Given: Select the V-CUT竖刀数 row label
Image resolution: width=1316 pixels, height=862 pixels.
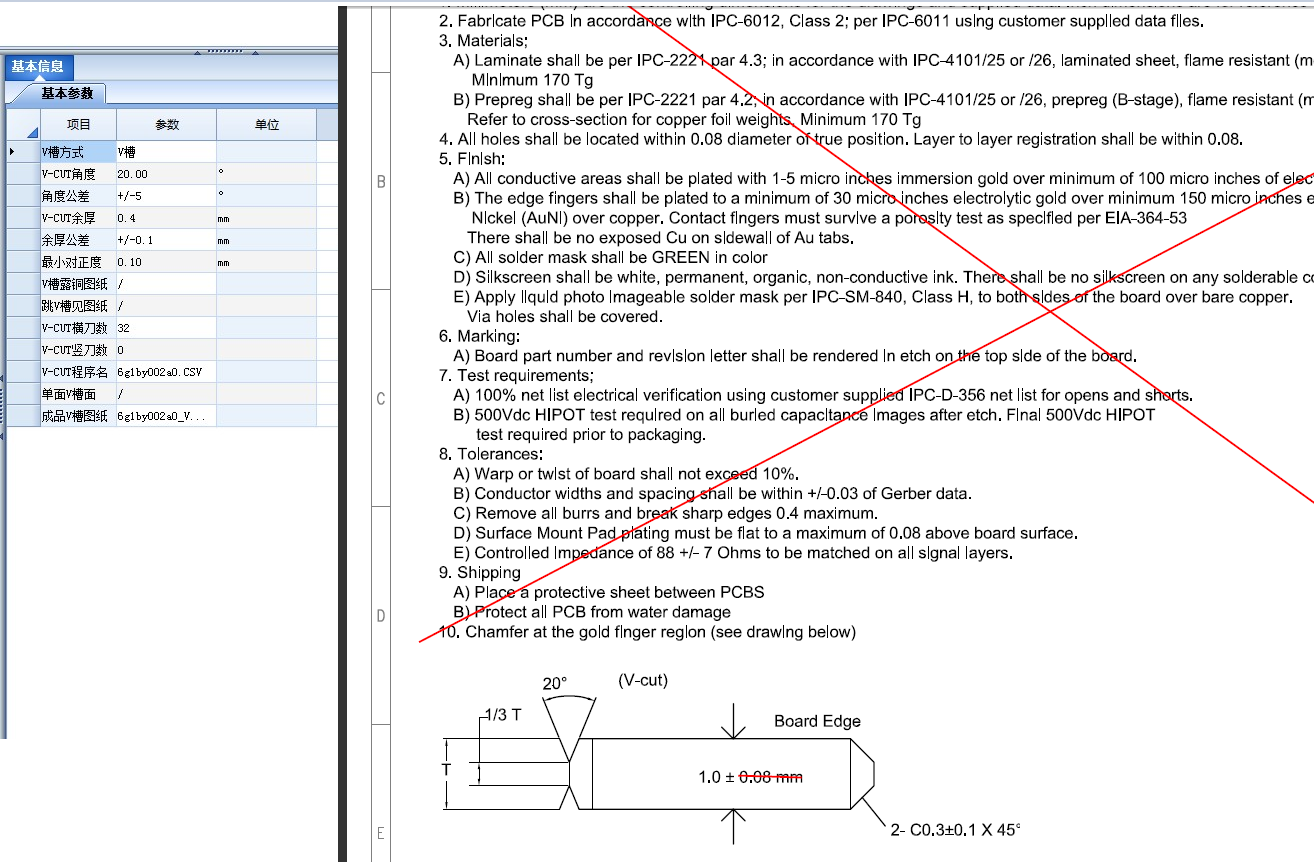Looking at the screenshot, I should [78, 350].
